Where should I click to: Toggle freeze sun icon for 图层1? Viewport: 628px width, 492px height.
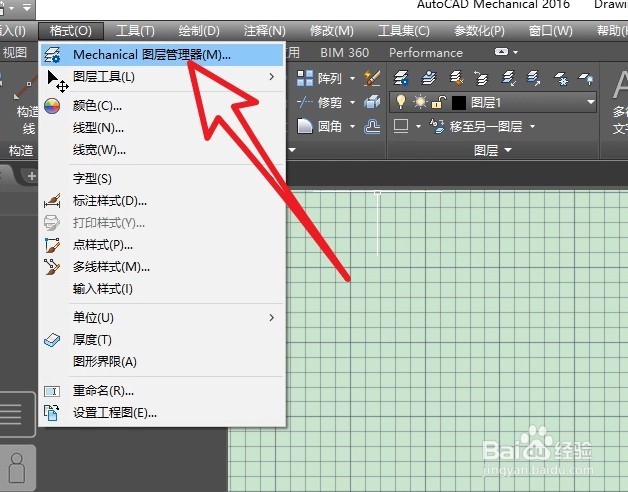pyautogui.click(x=420, y=103)
